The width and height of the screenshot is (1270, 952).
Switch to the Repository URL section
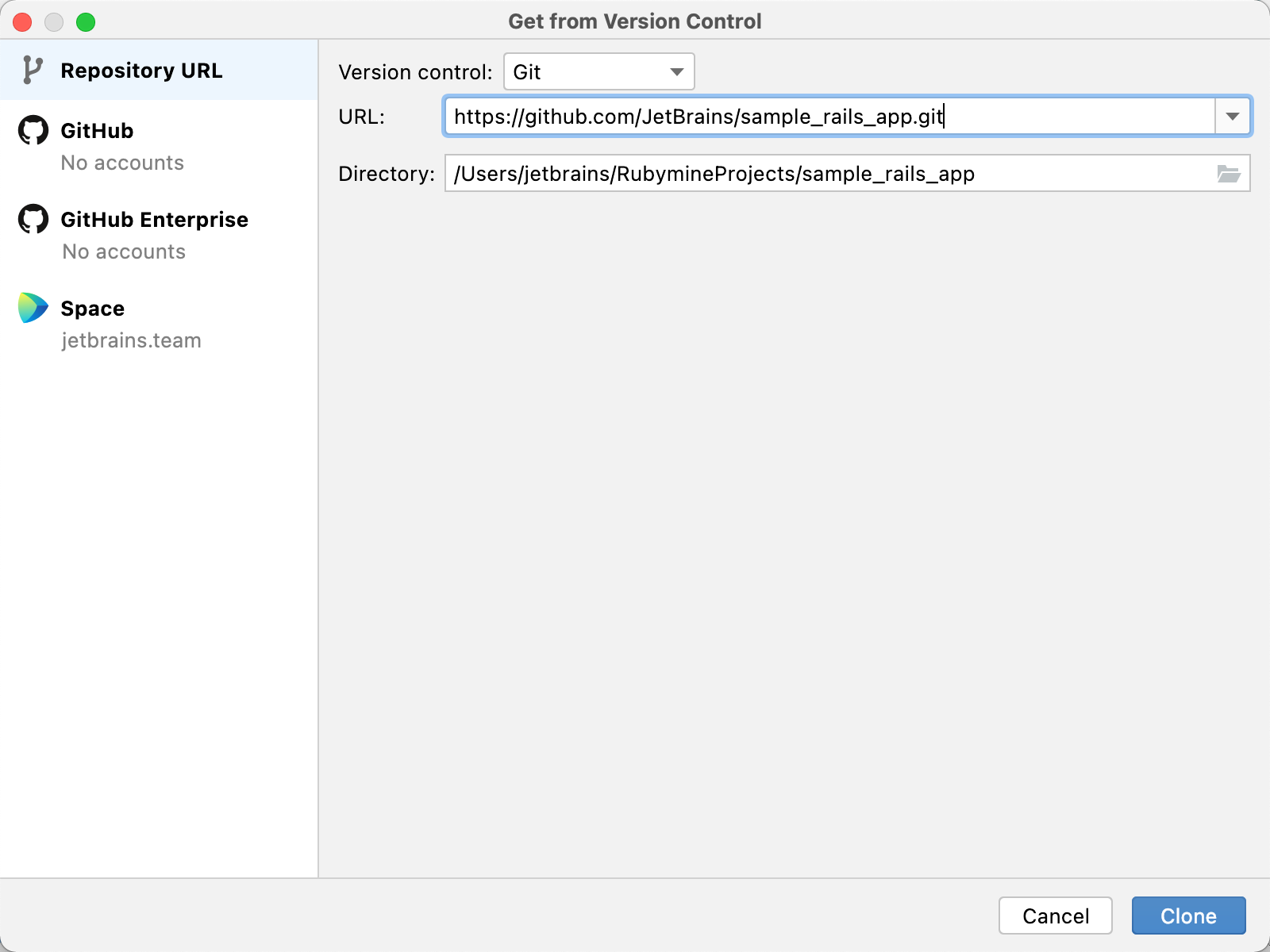pos(141,70)
